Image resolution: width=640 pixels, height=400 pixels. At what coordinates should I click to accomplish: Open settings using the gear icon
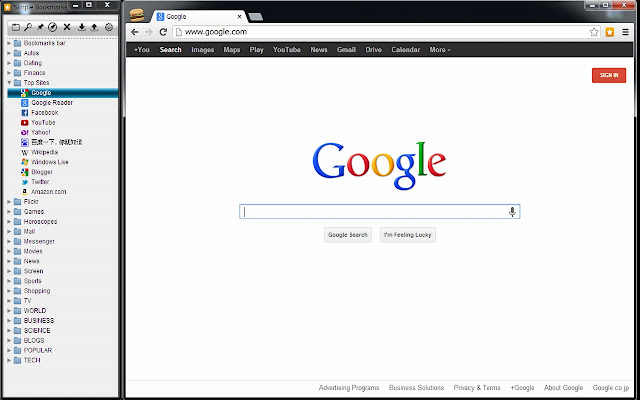click(109, 27)
